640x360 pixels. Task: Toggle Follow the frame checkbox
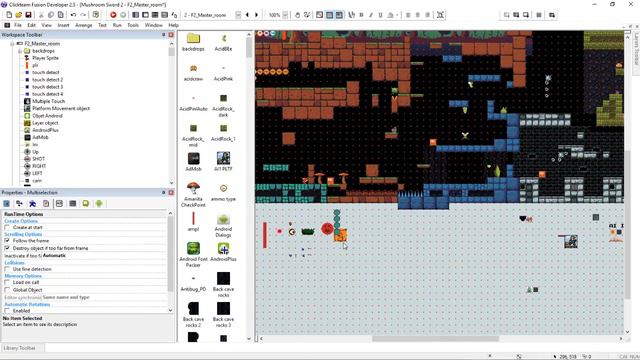pos(7,241)
